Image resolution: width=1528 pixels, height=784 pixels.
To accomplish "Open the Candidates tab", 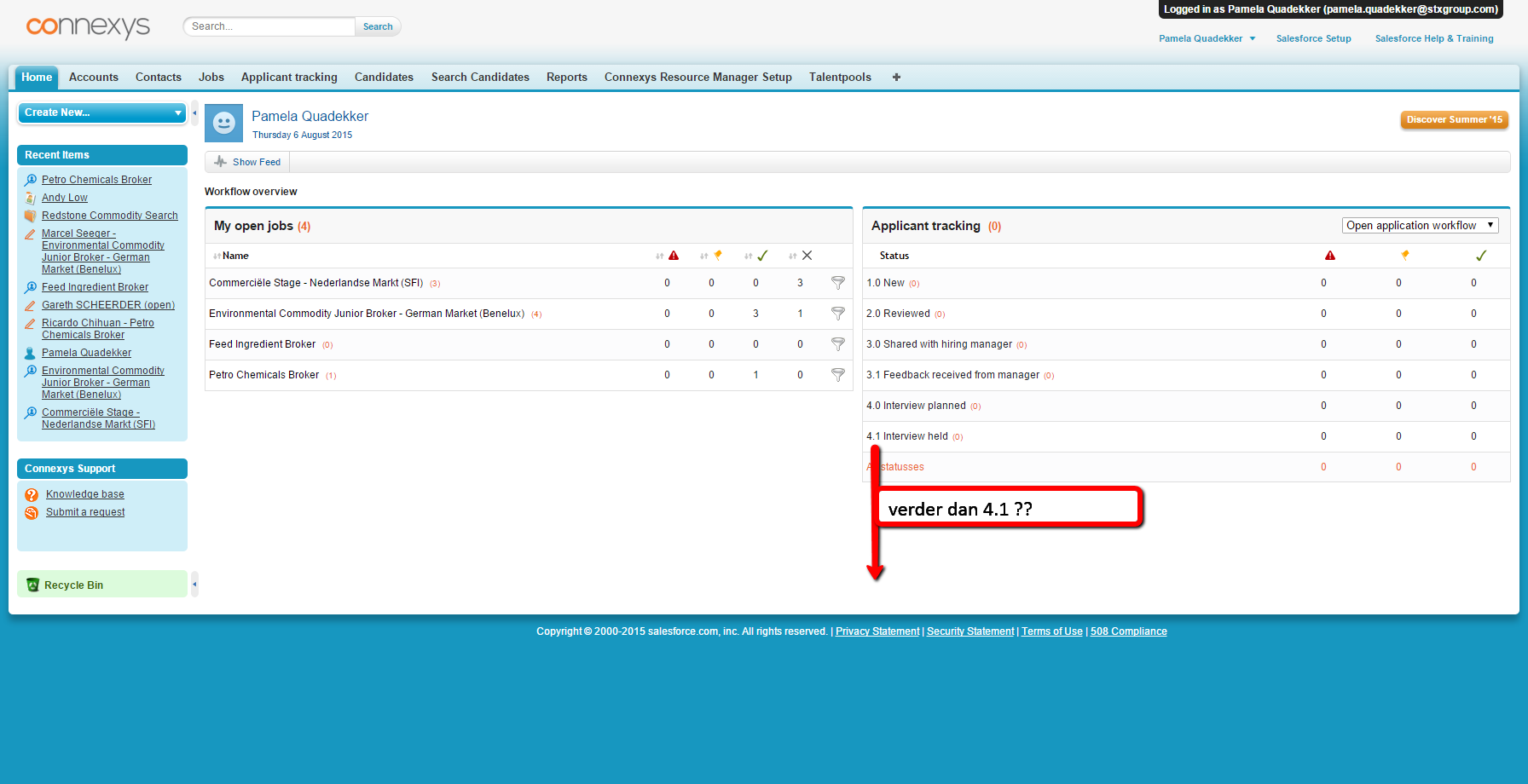I will [384, 78].
